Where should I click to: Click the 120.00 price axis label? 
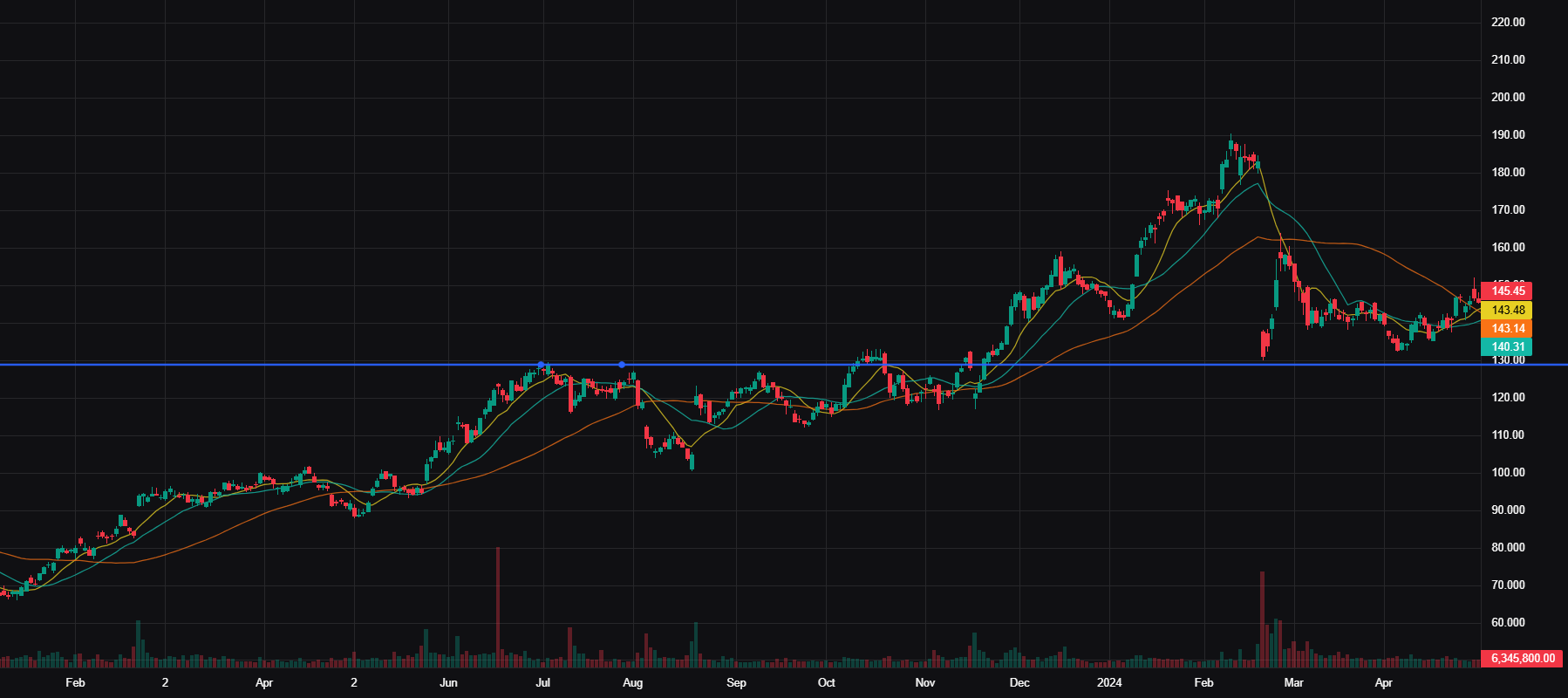[1508, 397]
